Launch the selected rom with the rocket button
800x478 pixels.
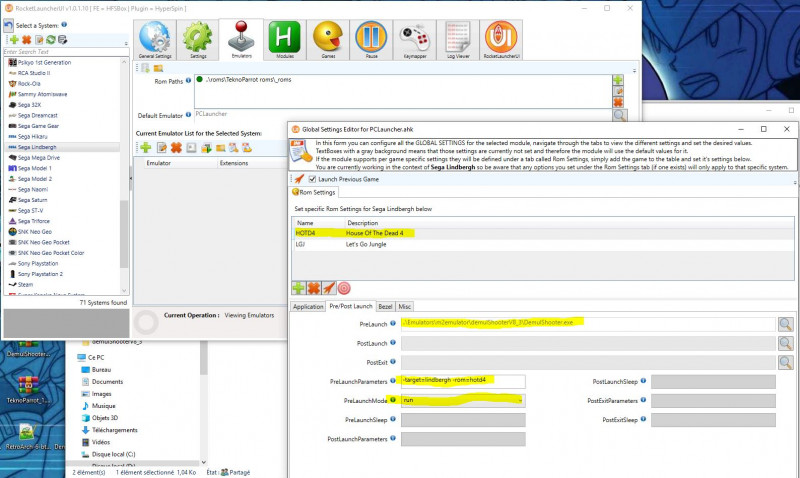coord(329,288)
